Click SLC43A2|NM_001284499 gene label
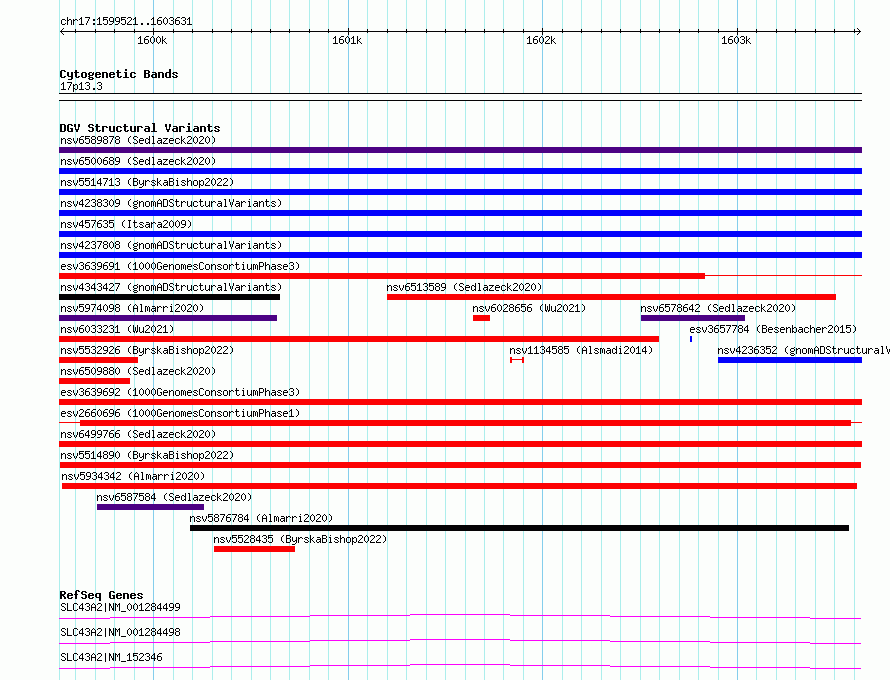The image size is (890, 680). tap(120, 607)
